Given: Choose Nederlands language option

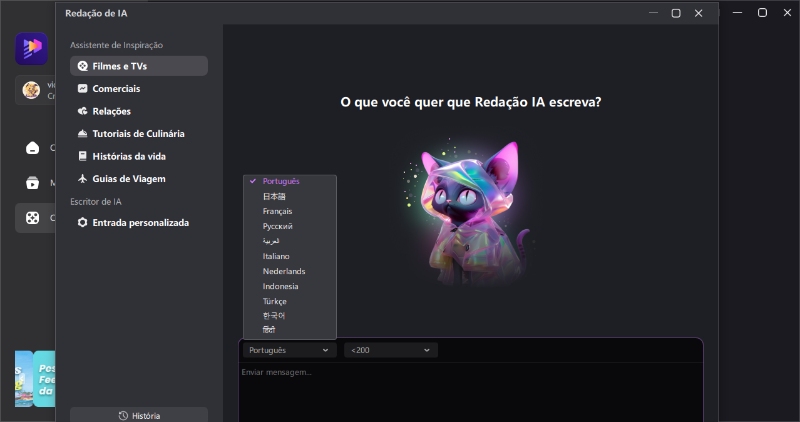Looking at the screenshot, I should [x=284, y=272].
